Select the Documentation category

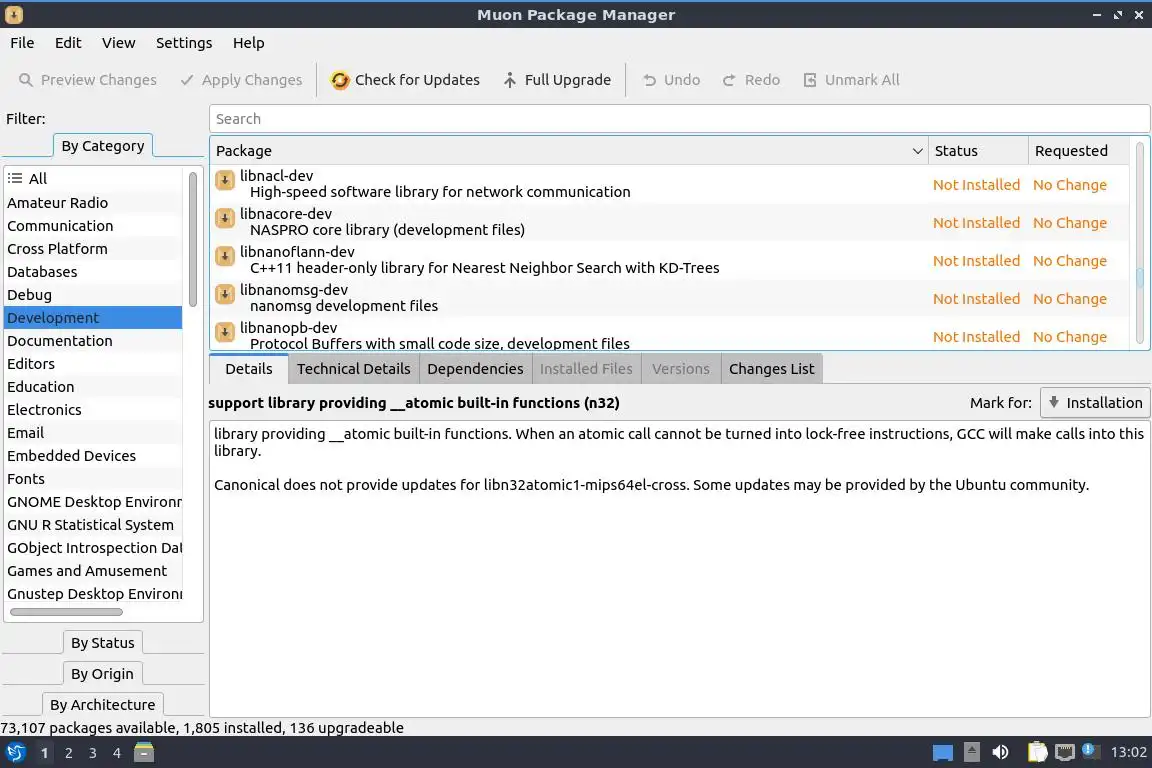(93, 341)
